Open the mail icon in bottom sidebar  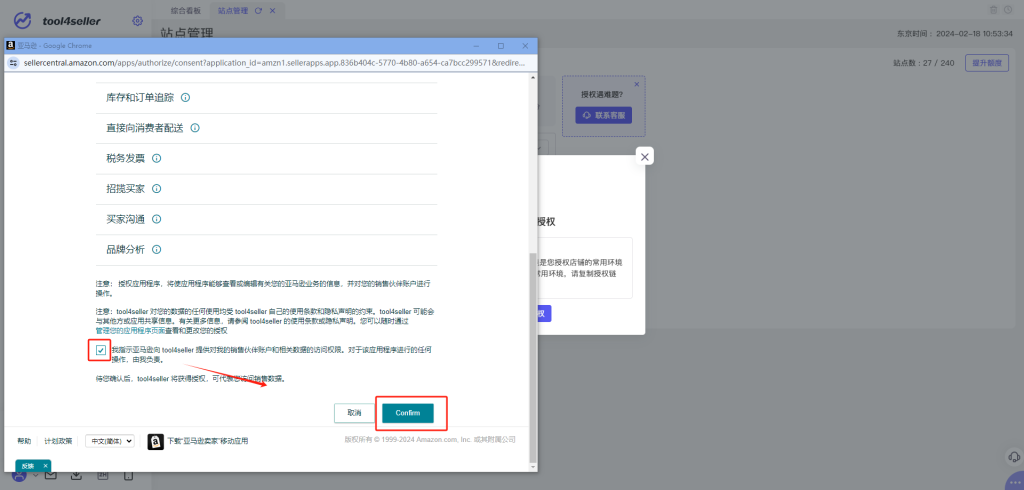tap(50, 476)
